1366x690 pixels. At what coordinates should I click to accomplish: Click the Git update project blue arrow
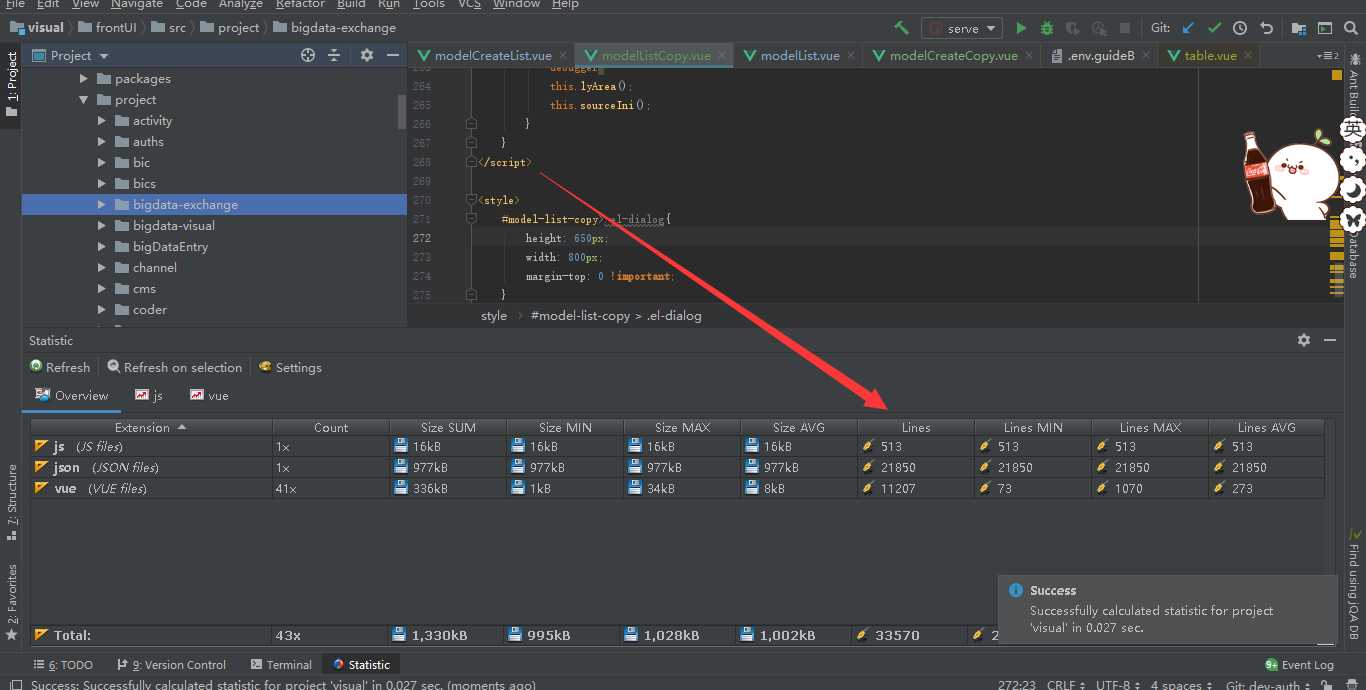pyautogui.click(x=1188, y=28)
